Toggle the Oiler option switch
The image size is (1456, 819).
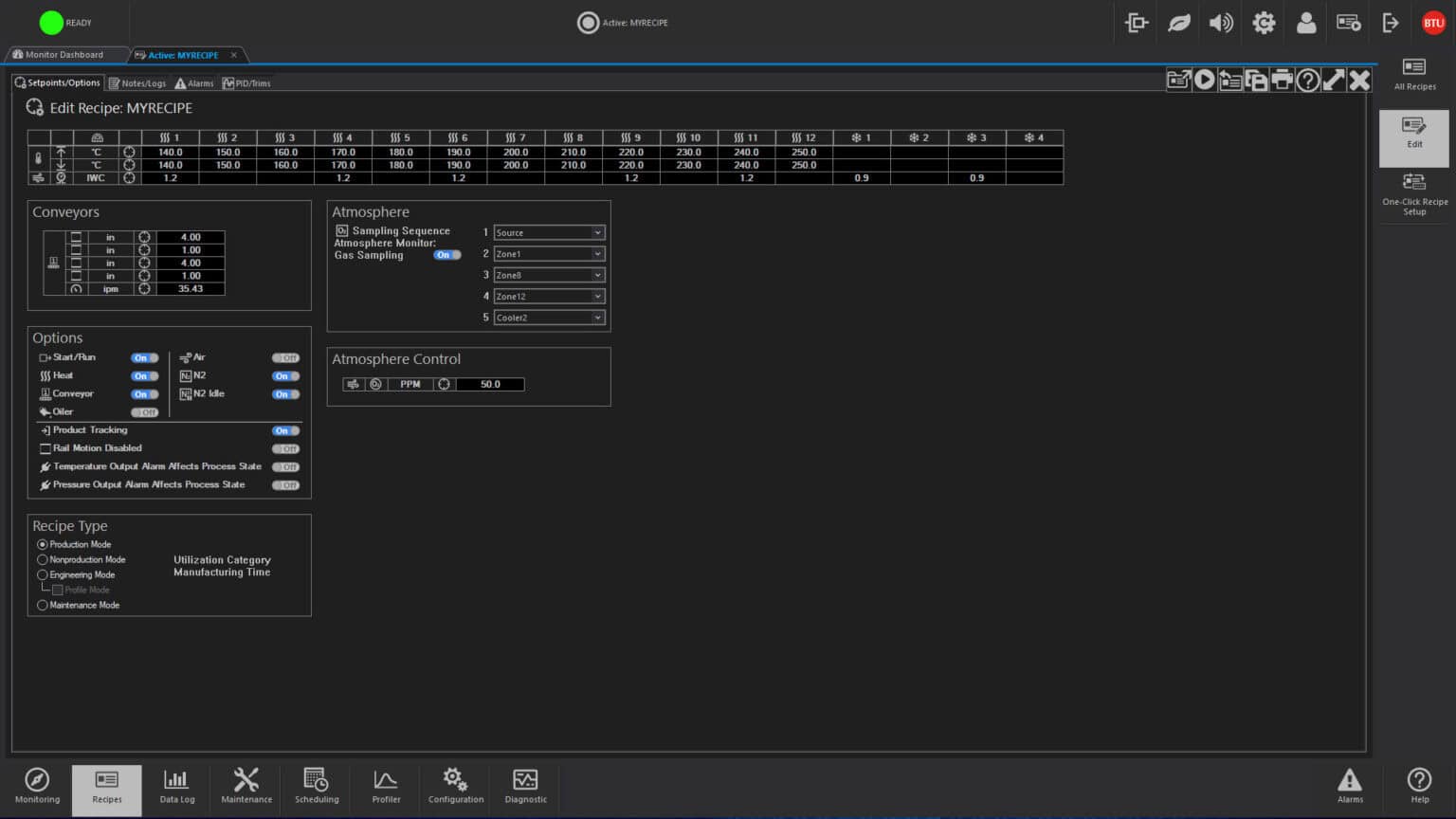[x=145, y=412]
